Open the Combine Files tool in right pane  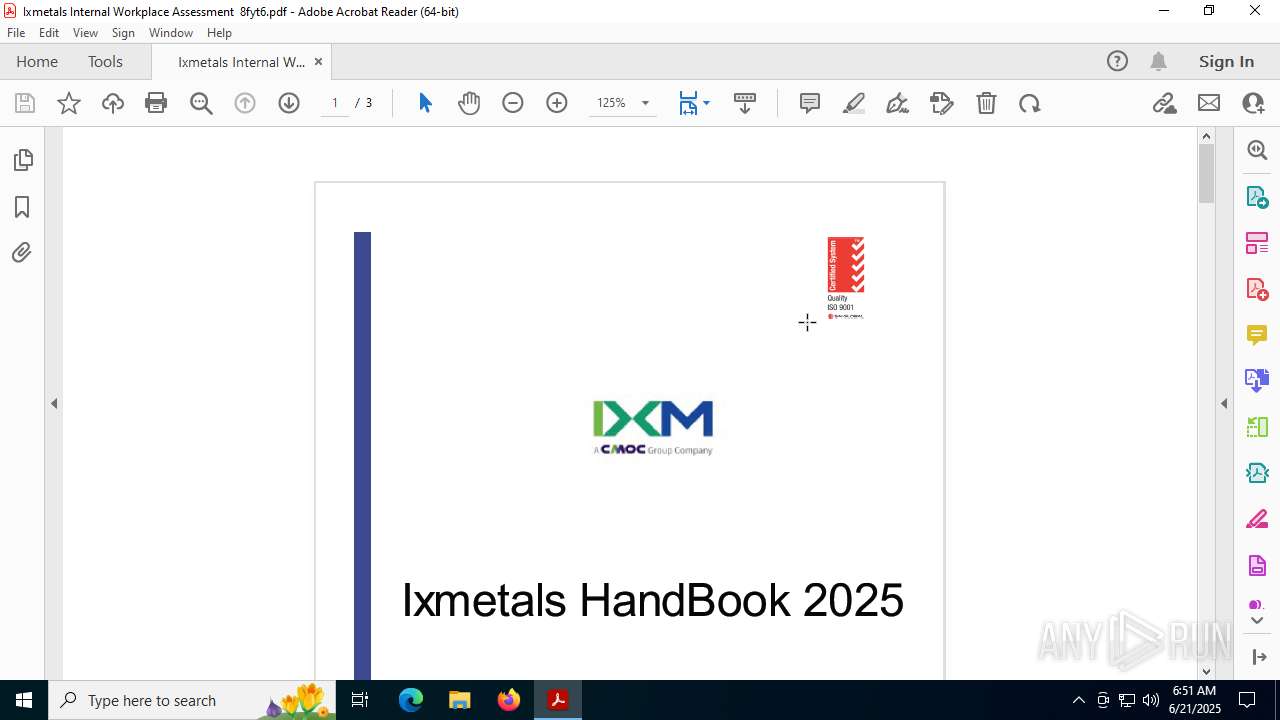click(x=1257, y=380)
